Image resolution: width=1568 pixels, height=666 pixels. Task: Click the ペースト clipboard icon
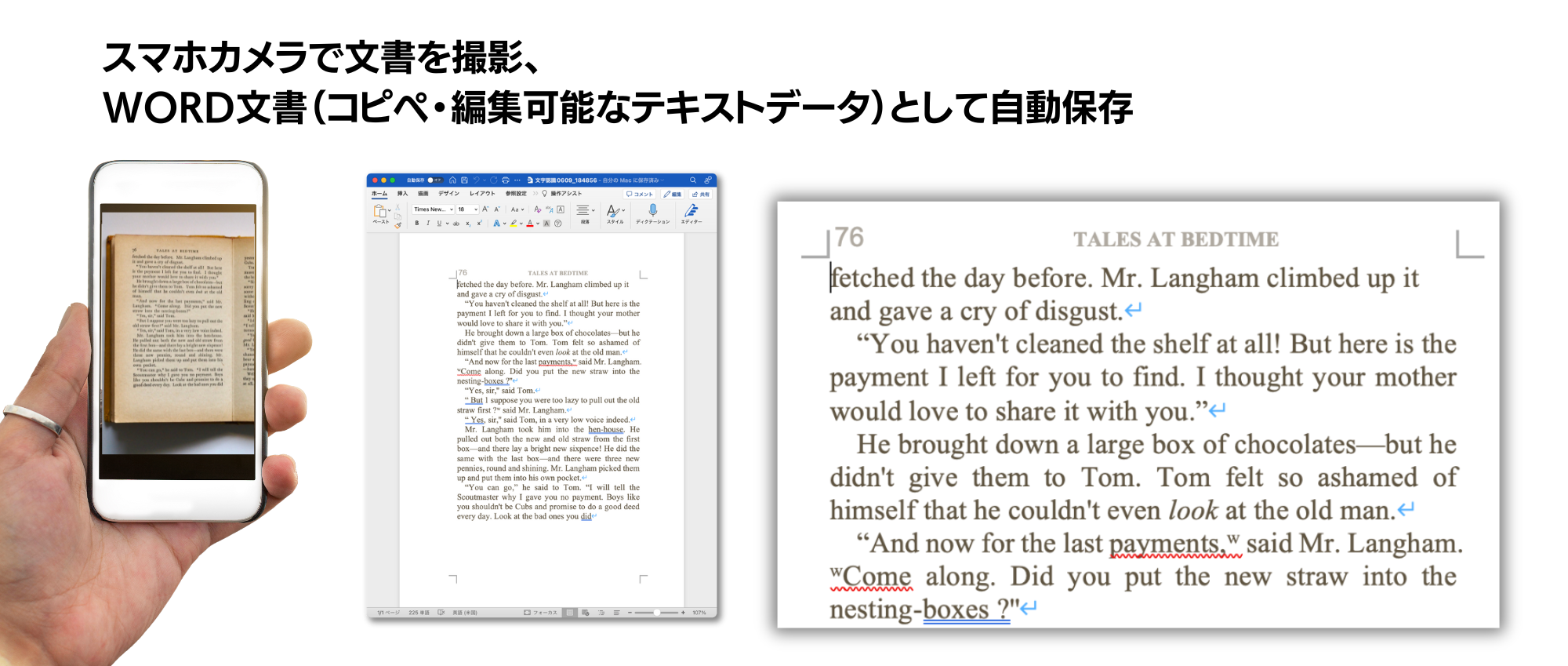tap(379, 210)
